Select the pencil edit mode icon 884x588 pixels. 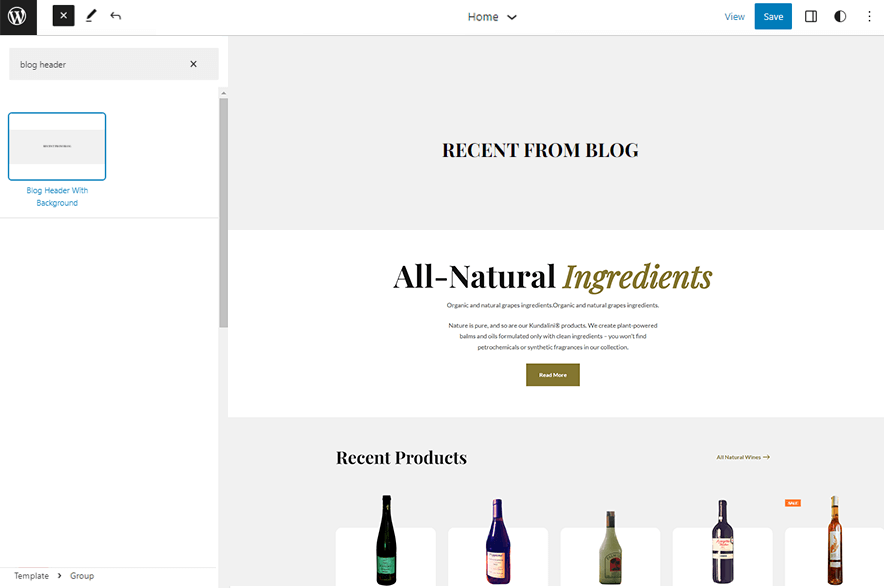tap(91, 16)
